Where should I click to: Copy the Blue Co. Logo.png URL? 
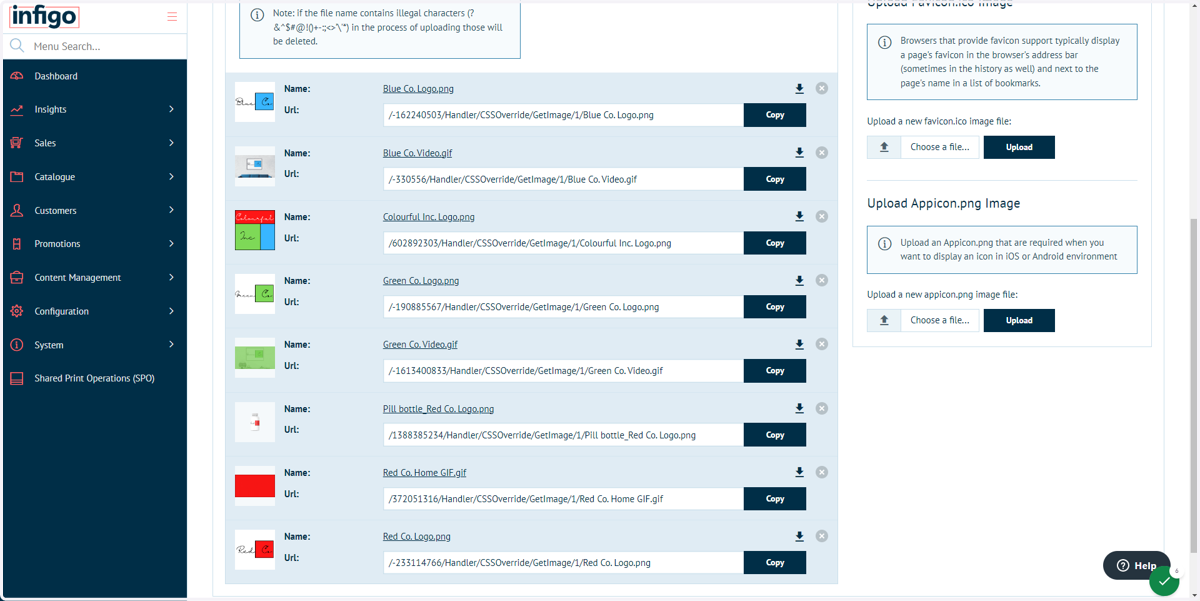click(x=775, y=115)
